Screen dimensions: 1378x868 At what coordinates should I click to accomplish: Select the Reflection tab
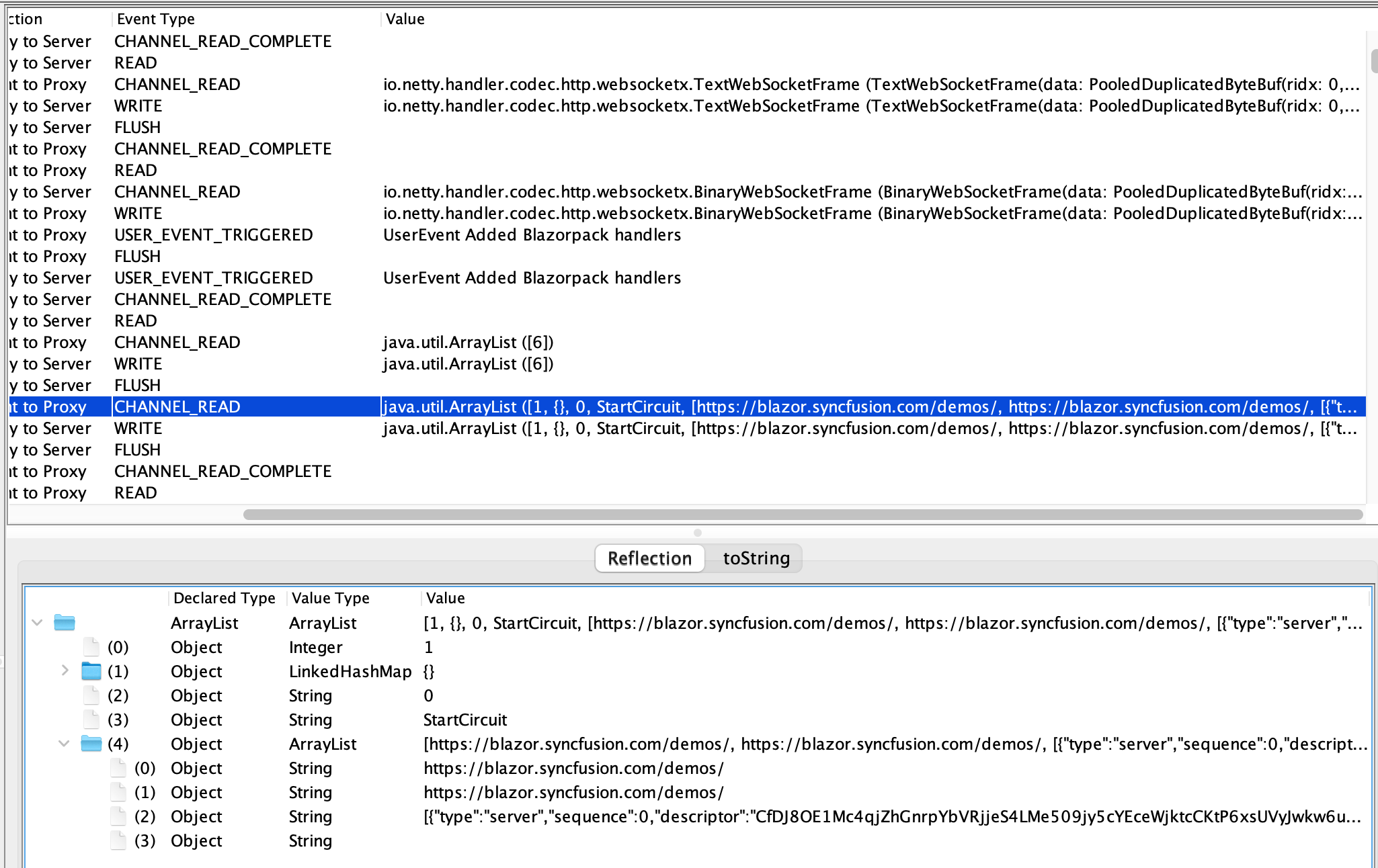pos(649,558)
